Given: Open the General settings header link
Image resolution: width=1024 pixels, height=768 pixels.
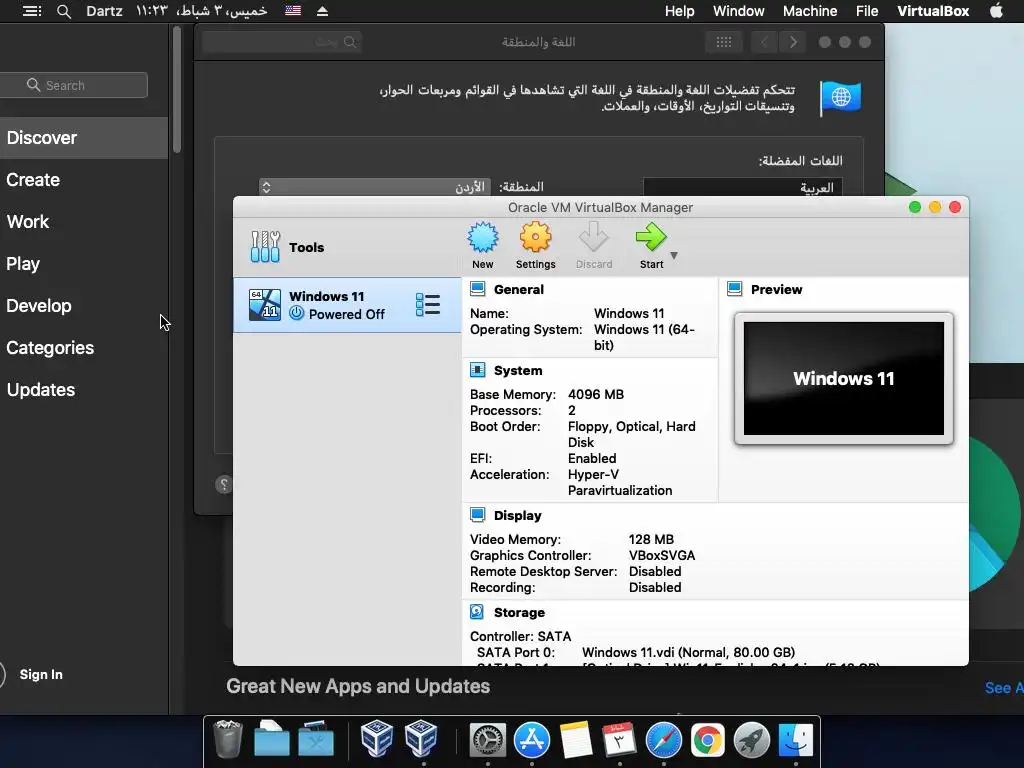Looking at the screenshot, I should (519, 289).
